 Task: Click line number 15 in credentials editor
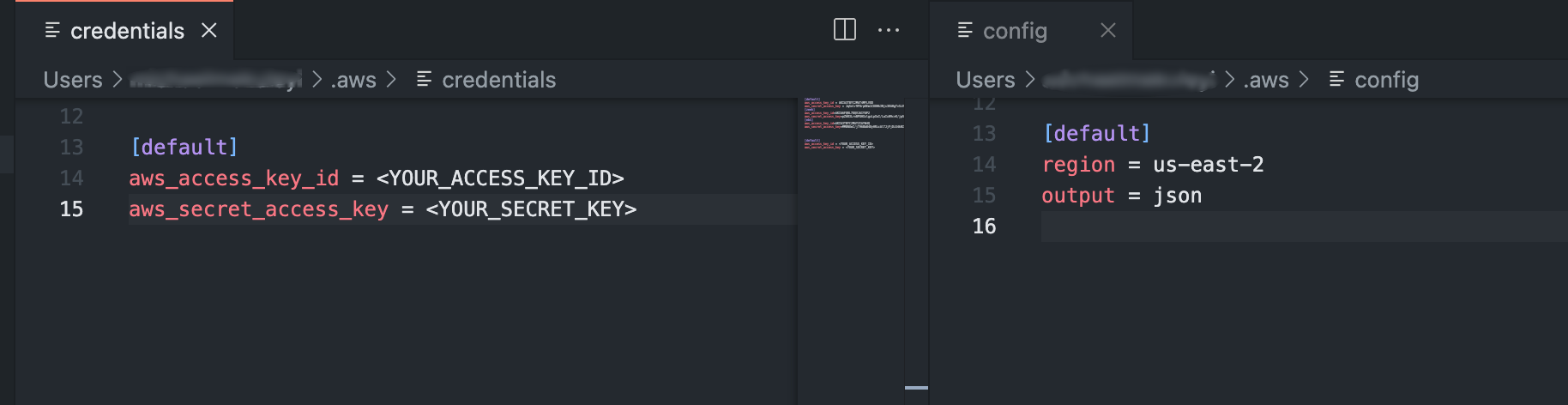(x=71, y=209)
